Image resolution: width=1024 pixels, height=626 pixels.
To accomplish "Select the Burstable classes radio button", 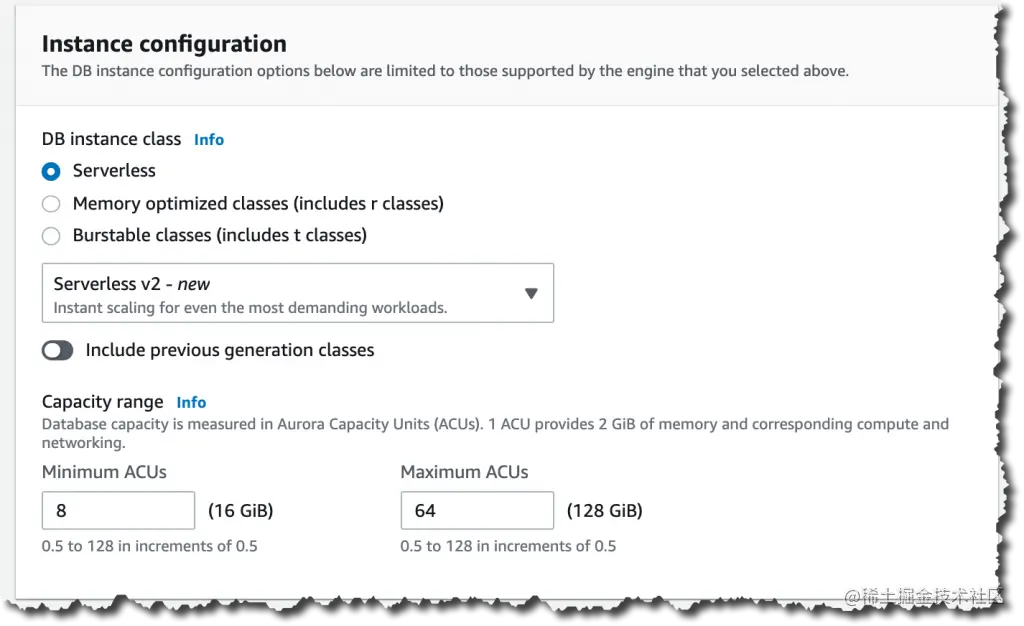I will (51, 236).
